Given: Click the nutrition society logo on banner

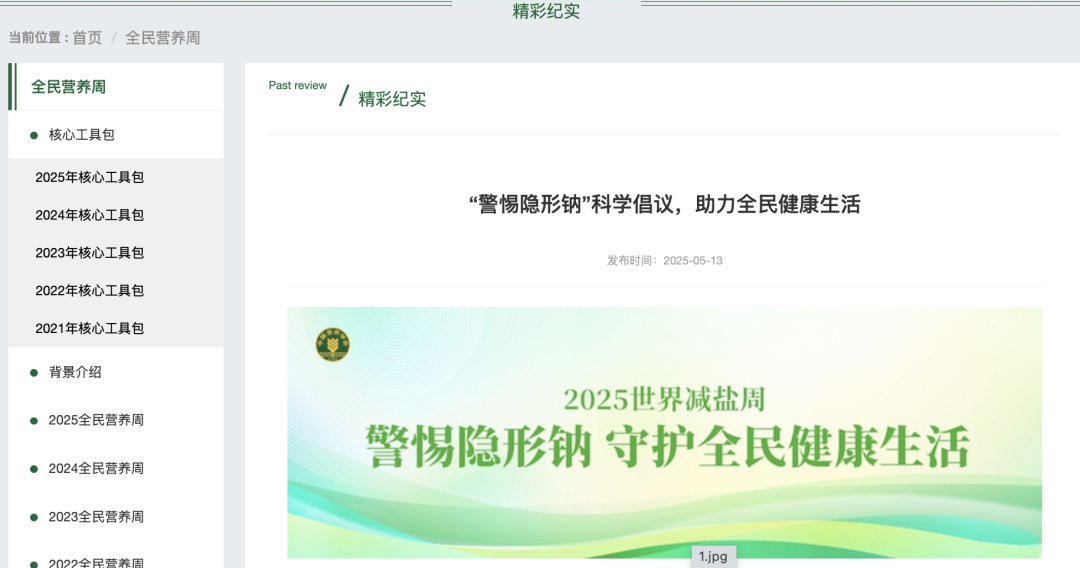Looking at the screenshot, I should pos(333,344).
